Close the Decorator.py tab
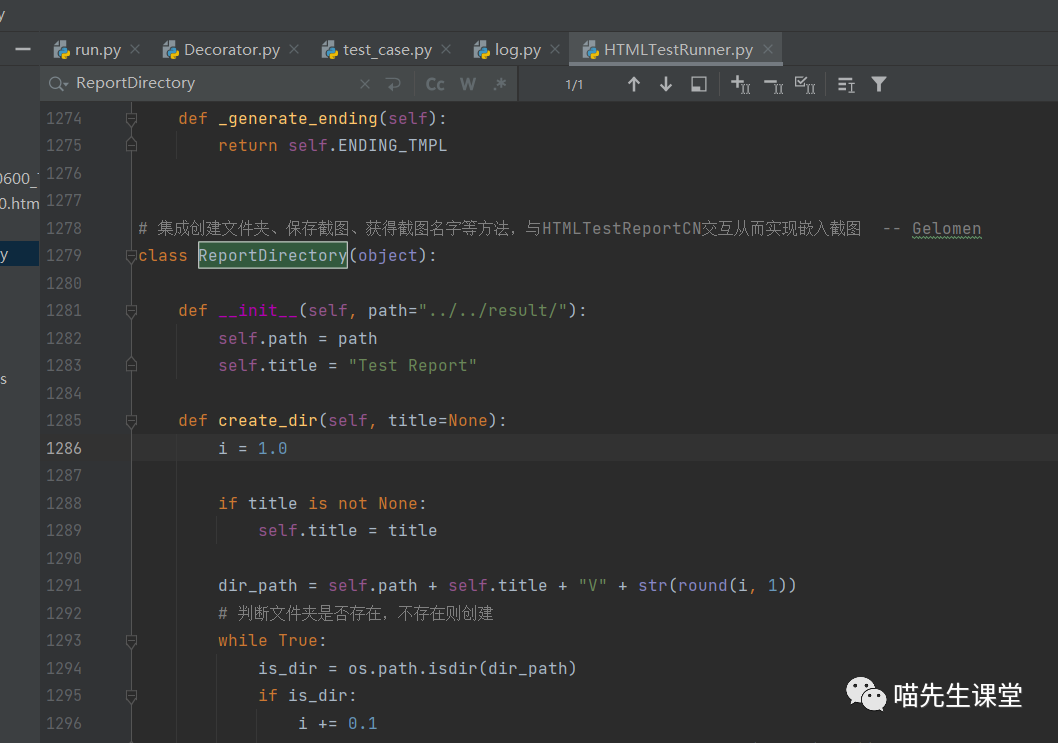 tap(294, 49)
